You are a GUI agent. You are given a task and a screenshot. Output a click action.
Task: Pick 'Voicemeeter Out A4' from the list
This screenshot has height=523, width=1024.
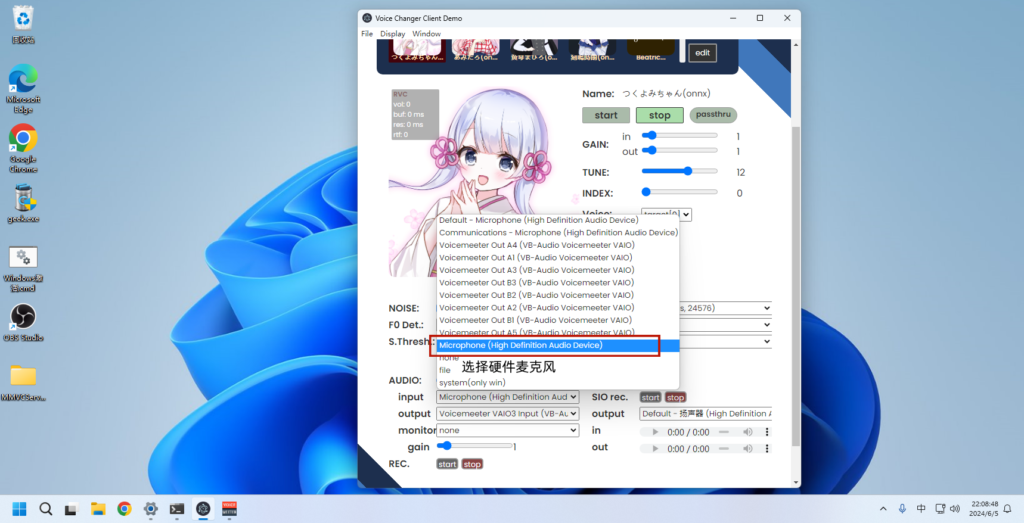tap(558, 245)
